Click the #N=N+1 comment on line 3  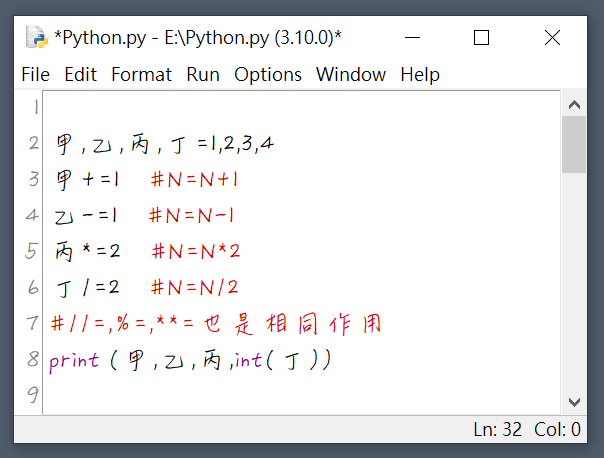195,180
